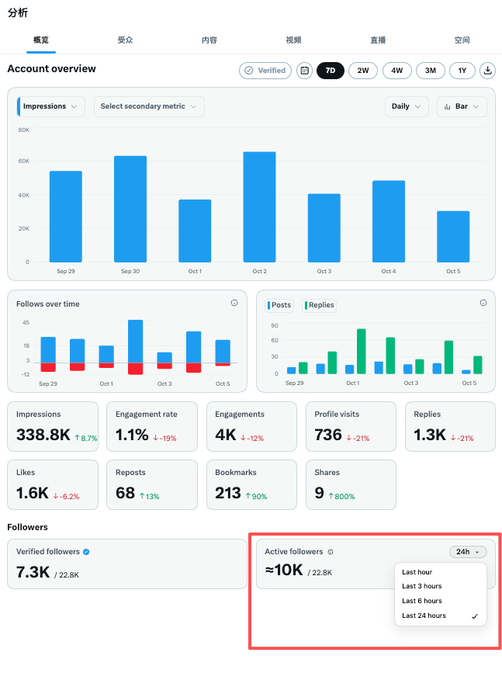Click the Oct 1 impressions bar
Viewport: 502px width, 680px height.
[x=195, y=231]
